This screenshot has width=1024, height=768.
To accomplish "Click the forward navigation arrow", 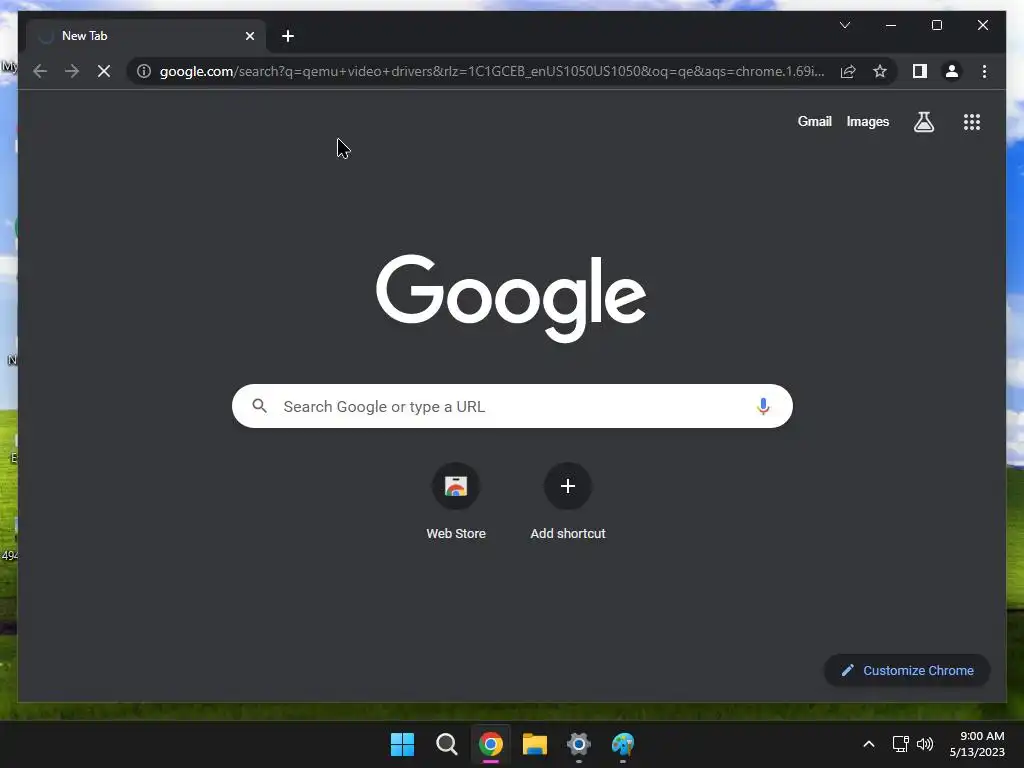I will pos(72,71).
